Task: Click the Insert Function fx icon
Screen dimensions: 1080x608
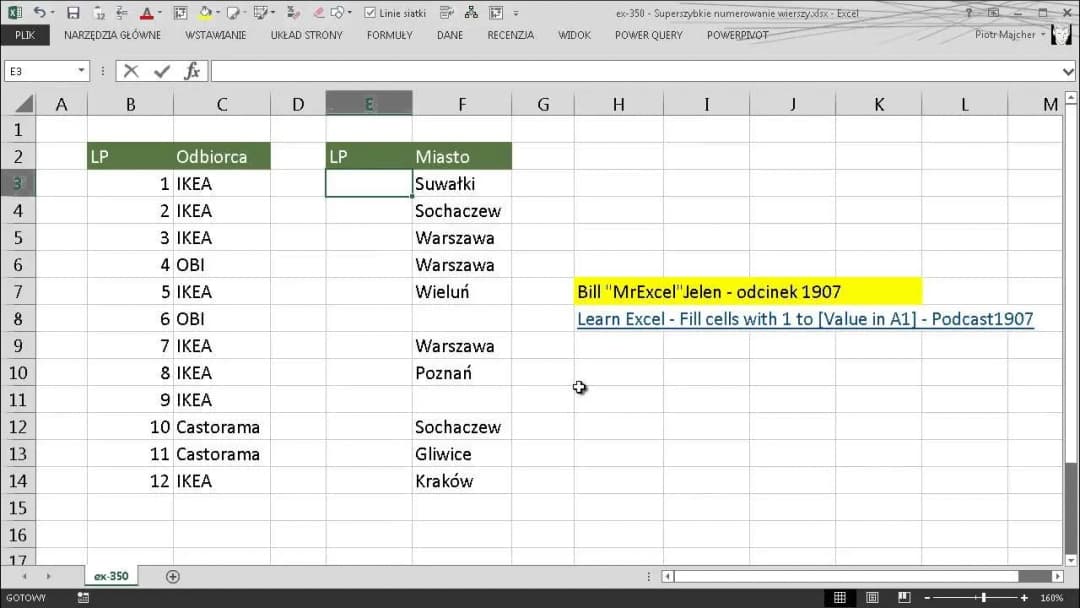Action: tap(191, 71)
